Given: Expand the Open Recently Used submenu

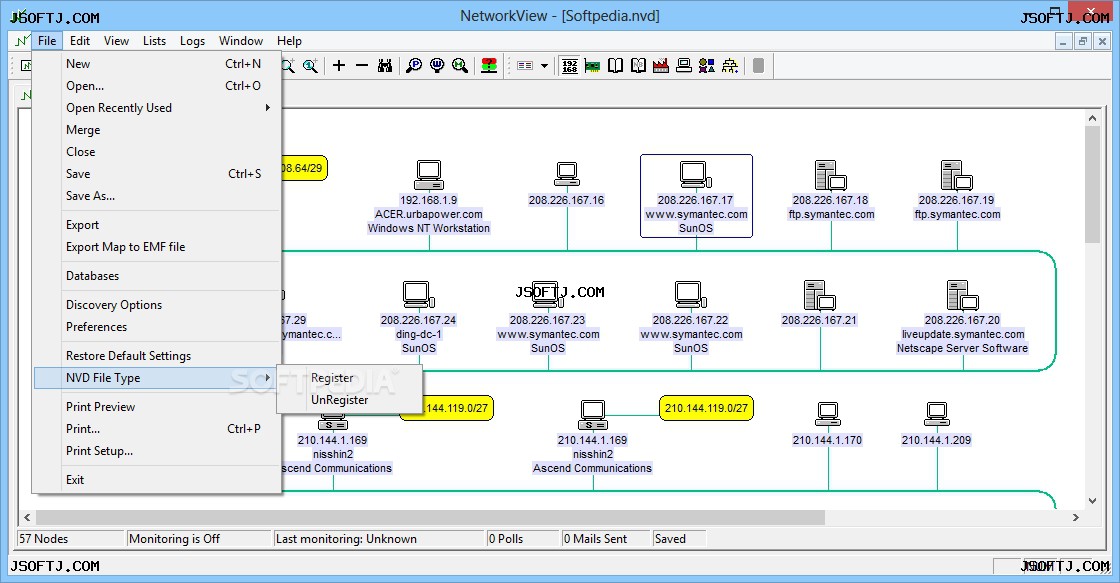Looking at the screenshot, I should coord(157,108).
